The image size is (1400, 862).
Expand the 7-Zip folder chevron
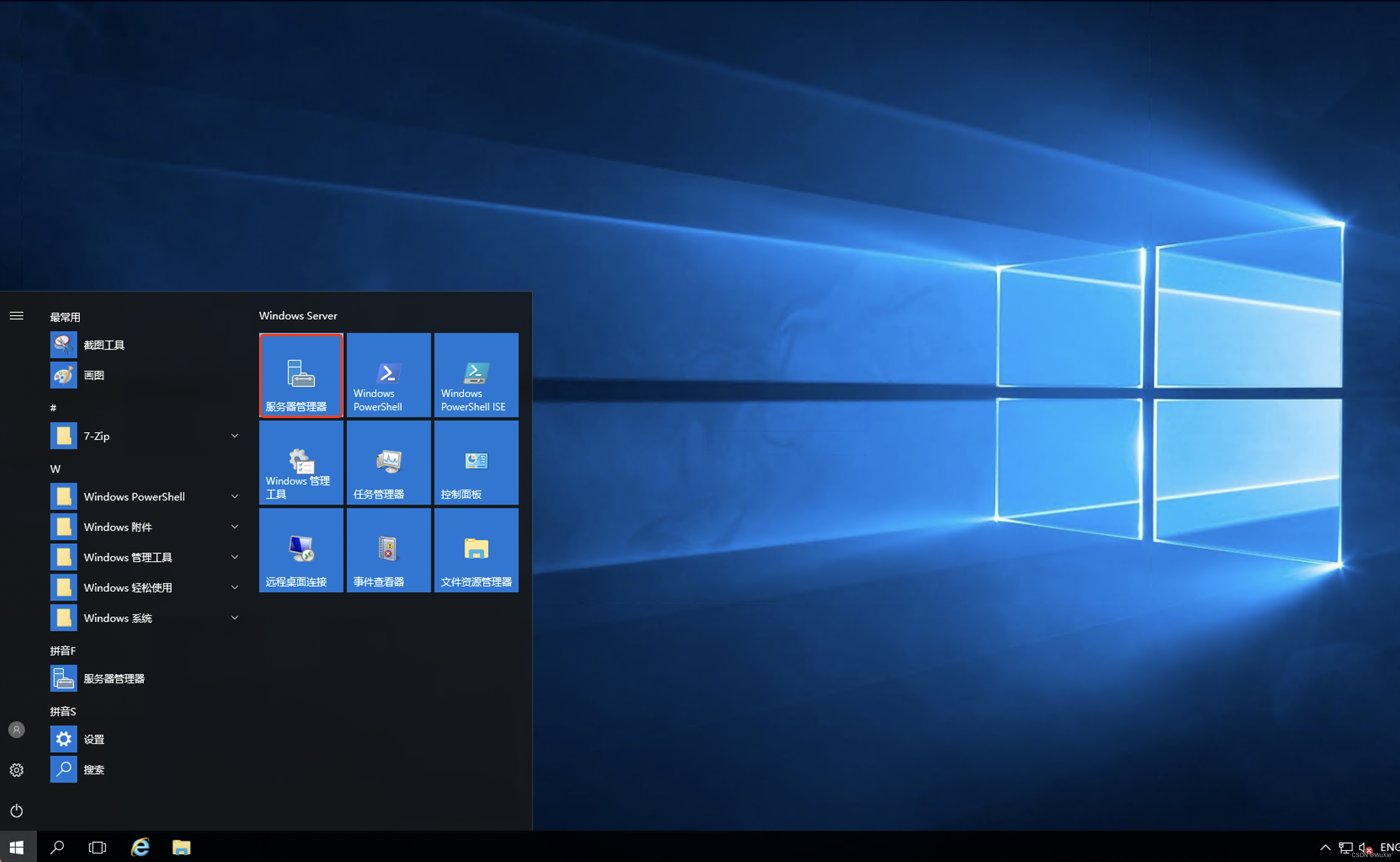point(234,435)
